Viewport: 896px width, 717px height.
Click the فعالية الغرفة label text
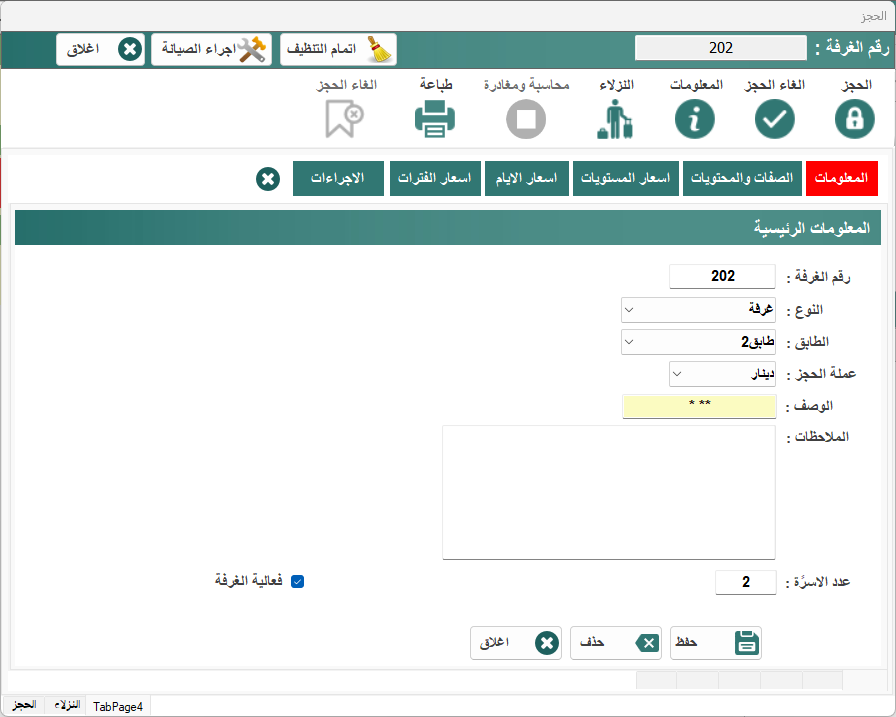[249, 580]
